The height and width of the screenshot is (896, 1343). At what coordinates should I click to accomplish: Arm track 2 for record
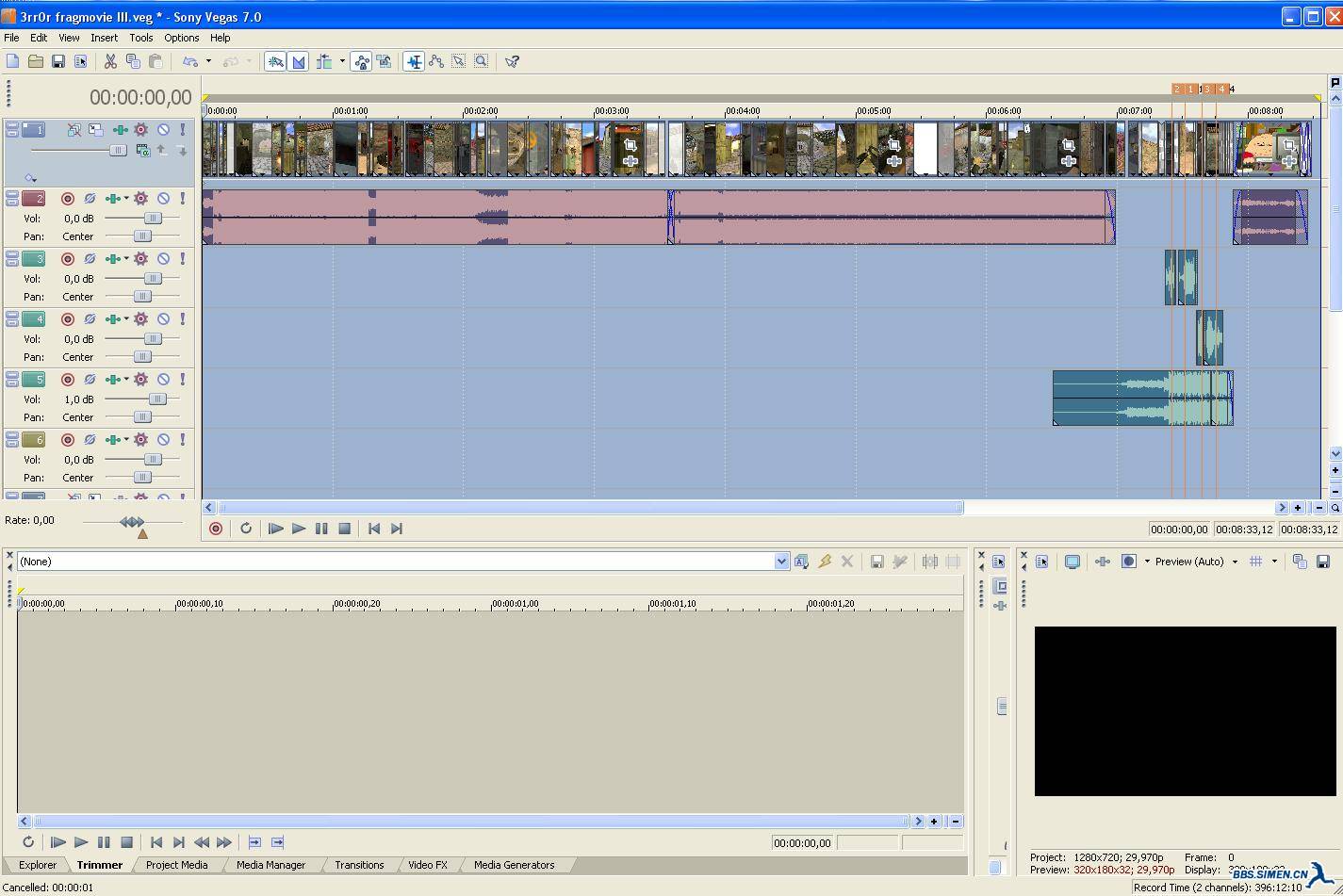pyautogui.click(x=67, y=199)
